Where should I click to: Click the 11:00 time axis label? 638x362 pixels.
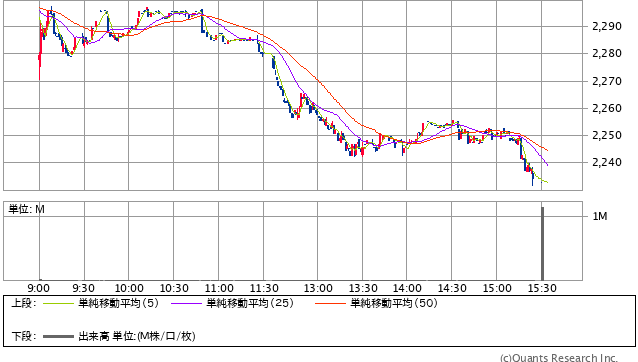tap(219, 288)
